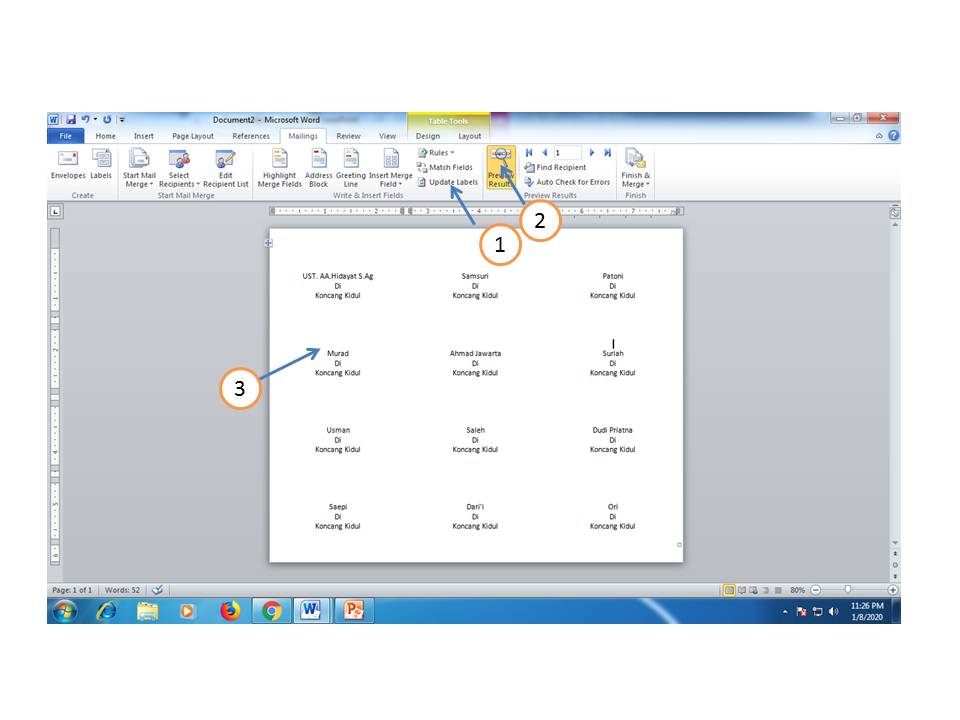Switch to the View tab
Viewport: 960px width, 720px height.
pos(387,136)
